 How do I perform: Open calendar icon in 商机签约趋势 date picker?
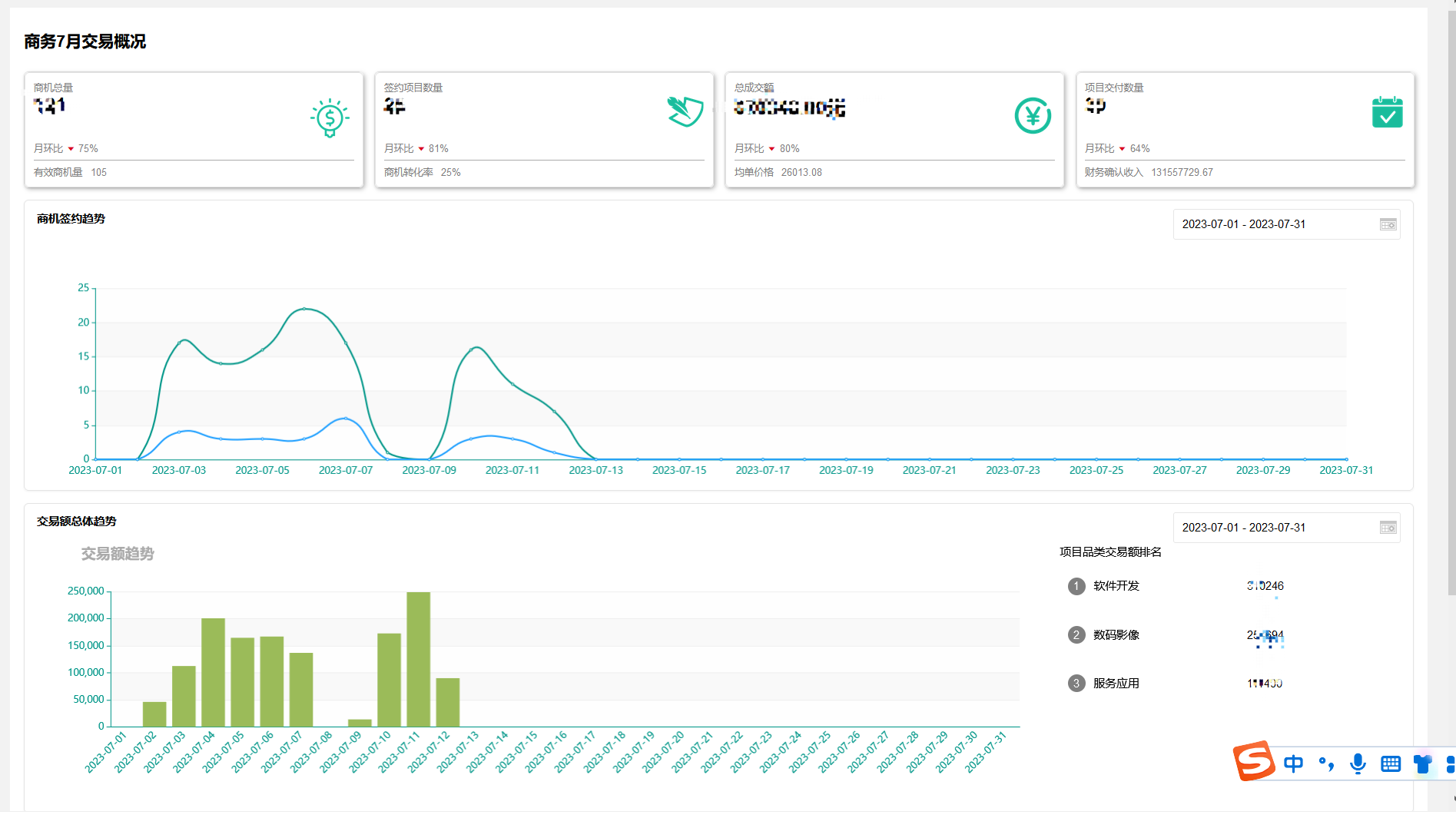(x=1388, y=224)
